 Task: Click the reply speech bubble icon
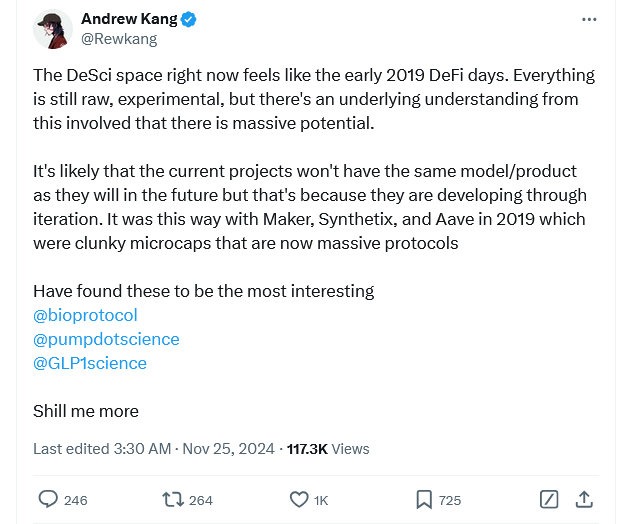(x=48, y=499)
